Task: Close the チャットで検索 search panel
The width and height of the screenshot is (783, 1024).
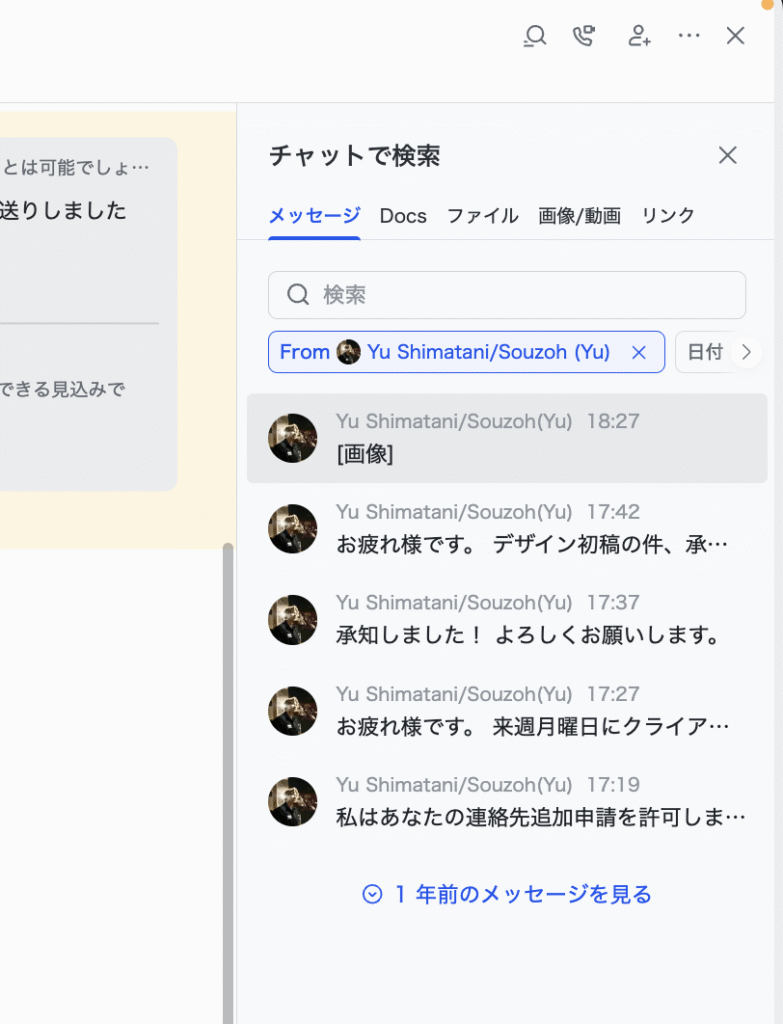Action: (x=727, y=155)
